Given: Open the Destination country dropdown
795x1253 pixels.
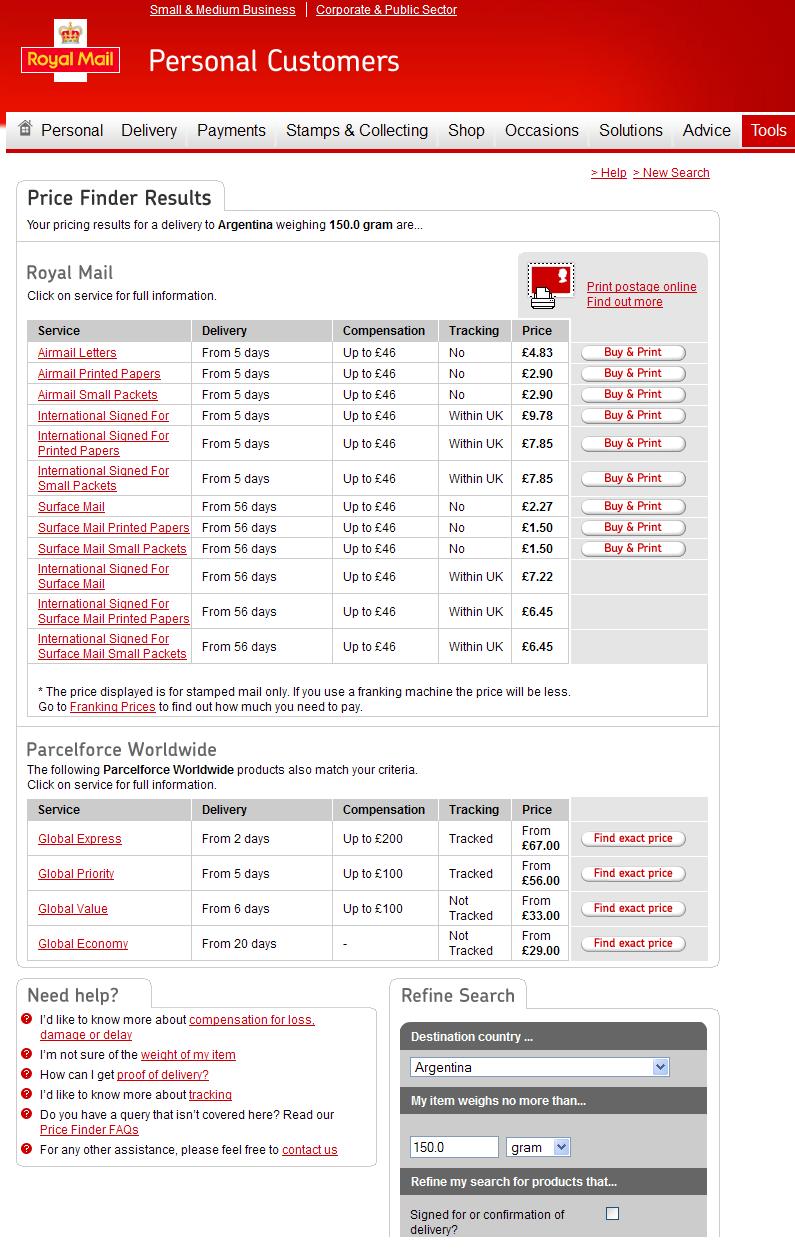Looking at the screenshot, I should 539,1067.
